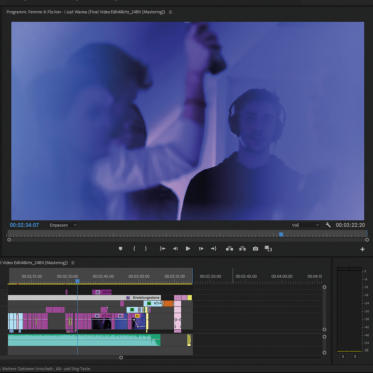Screen dimensions: 373x373
Task: Play the sequence in the program monitor
Action: point(188,249)
